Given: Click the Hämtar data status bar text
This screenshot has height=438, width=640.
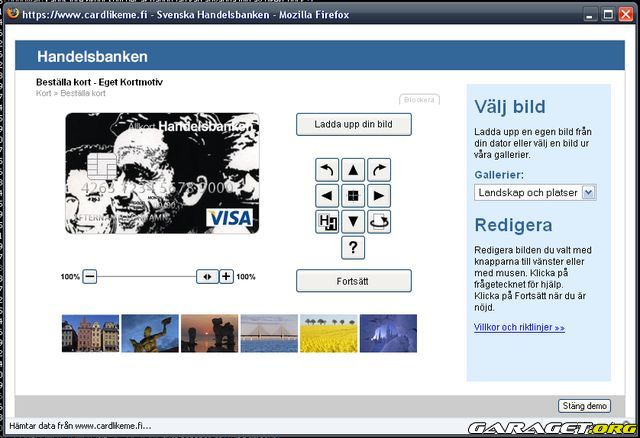Looking at the screenshot, I should point(80,426).
